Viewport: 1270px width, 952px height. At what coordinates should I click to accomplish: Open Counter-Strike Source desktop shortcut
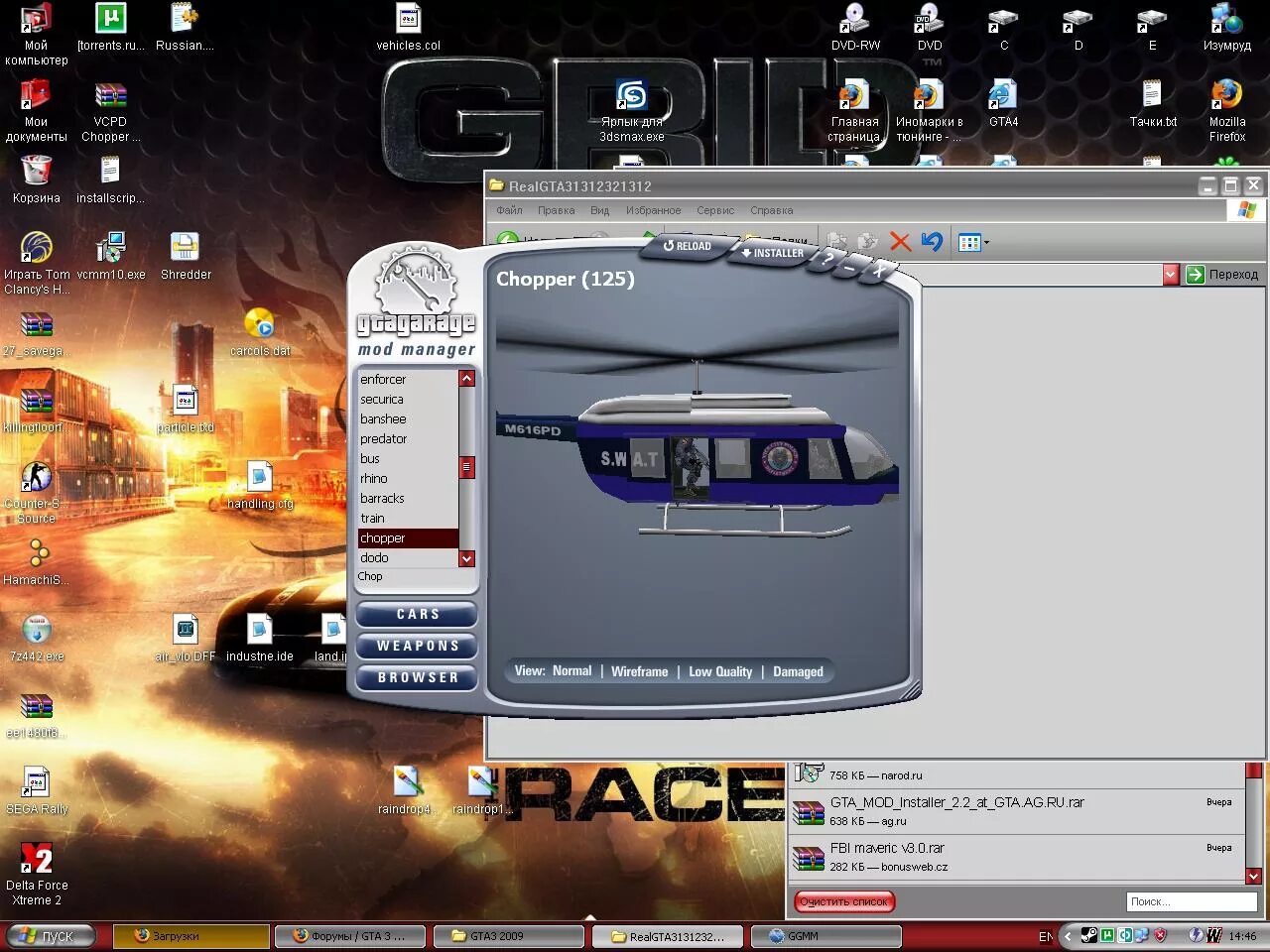click(x=36, y=493)
